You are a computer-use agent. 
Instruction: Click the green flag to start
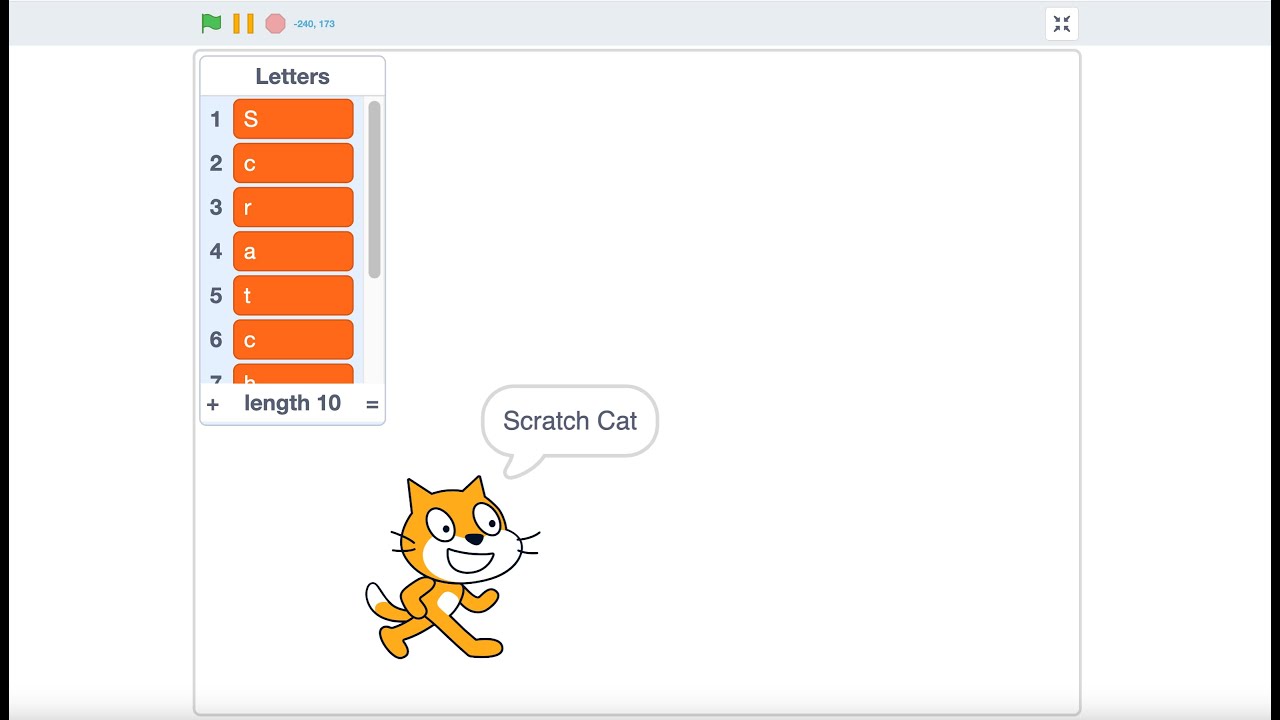211,23
